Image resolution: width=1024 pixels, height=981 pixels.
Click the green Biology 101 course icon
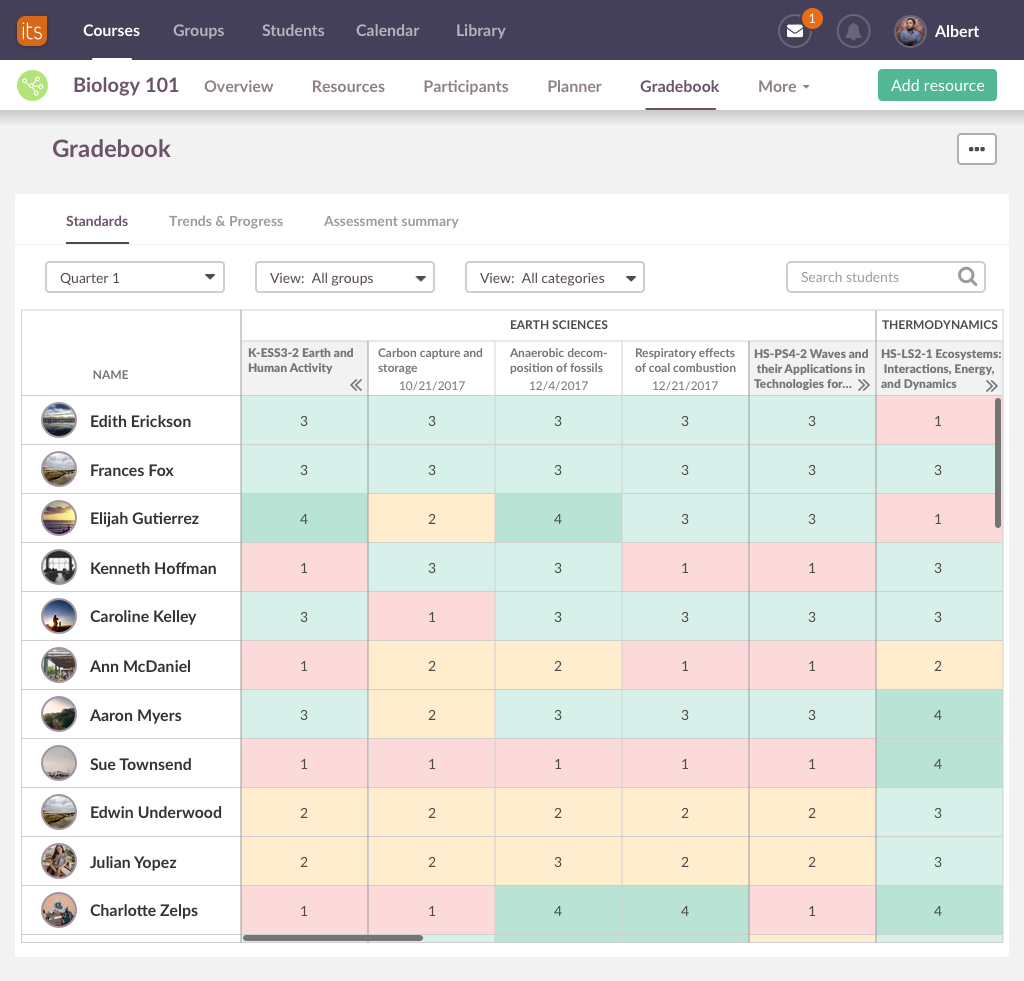click(33, 85)
